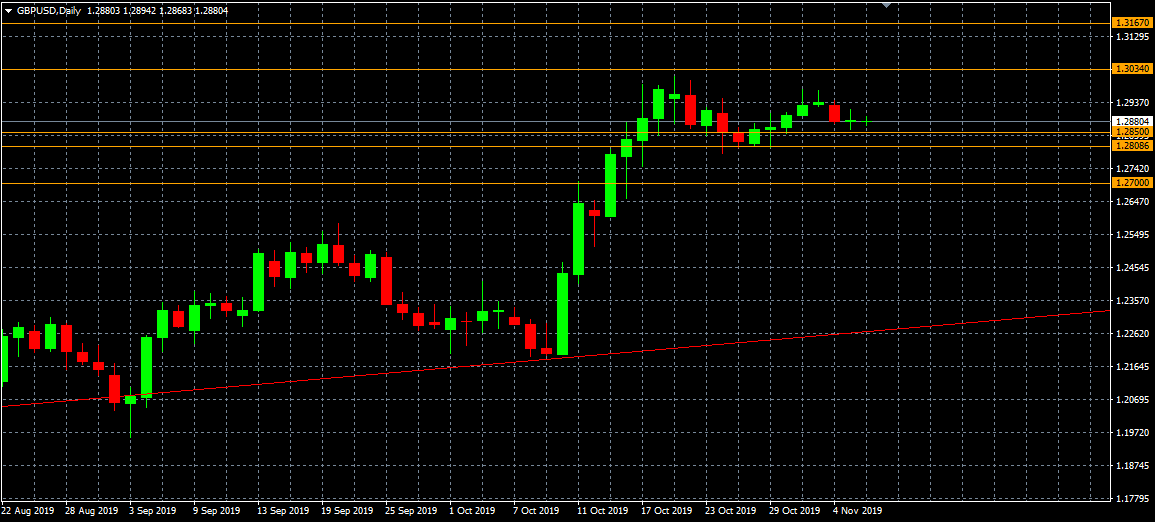Click the 4 Nov 2019 date label
The width and height of the screenshot is (1155, 522).
857,511
